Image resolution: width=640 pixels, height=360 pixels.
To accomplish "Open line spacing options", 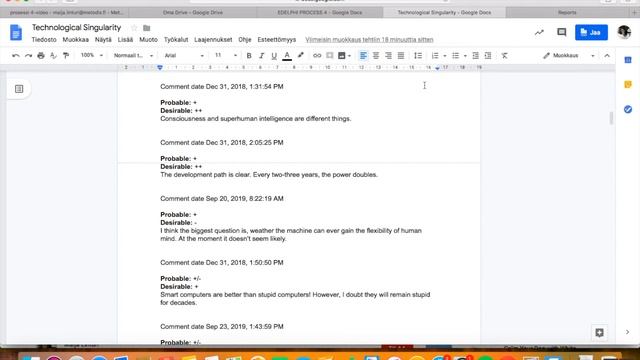I will tap(418, 56).
